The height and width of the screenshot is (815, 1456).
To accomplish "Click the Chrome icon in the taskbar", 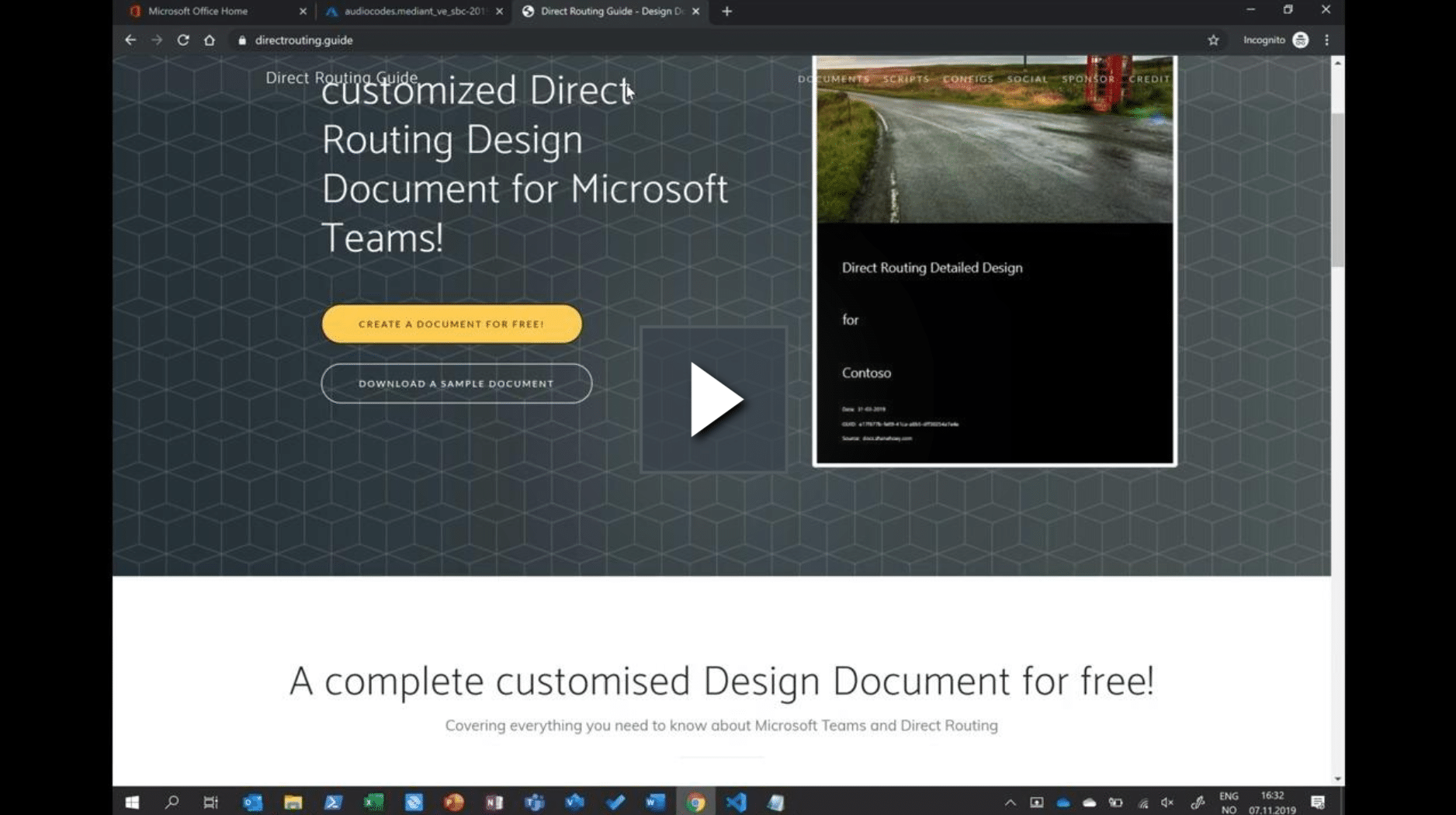I will [695, 802].
